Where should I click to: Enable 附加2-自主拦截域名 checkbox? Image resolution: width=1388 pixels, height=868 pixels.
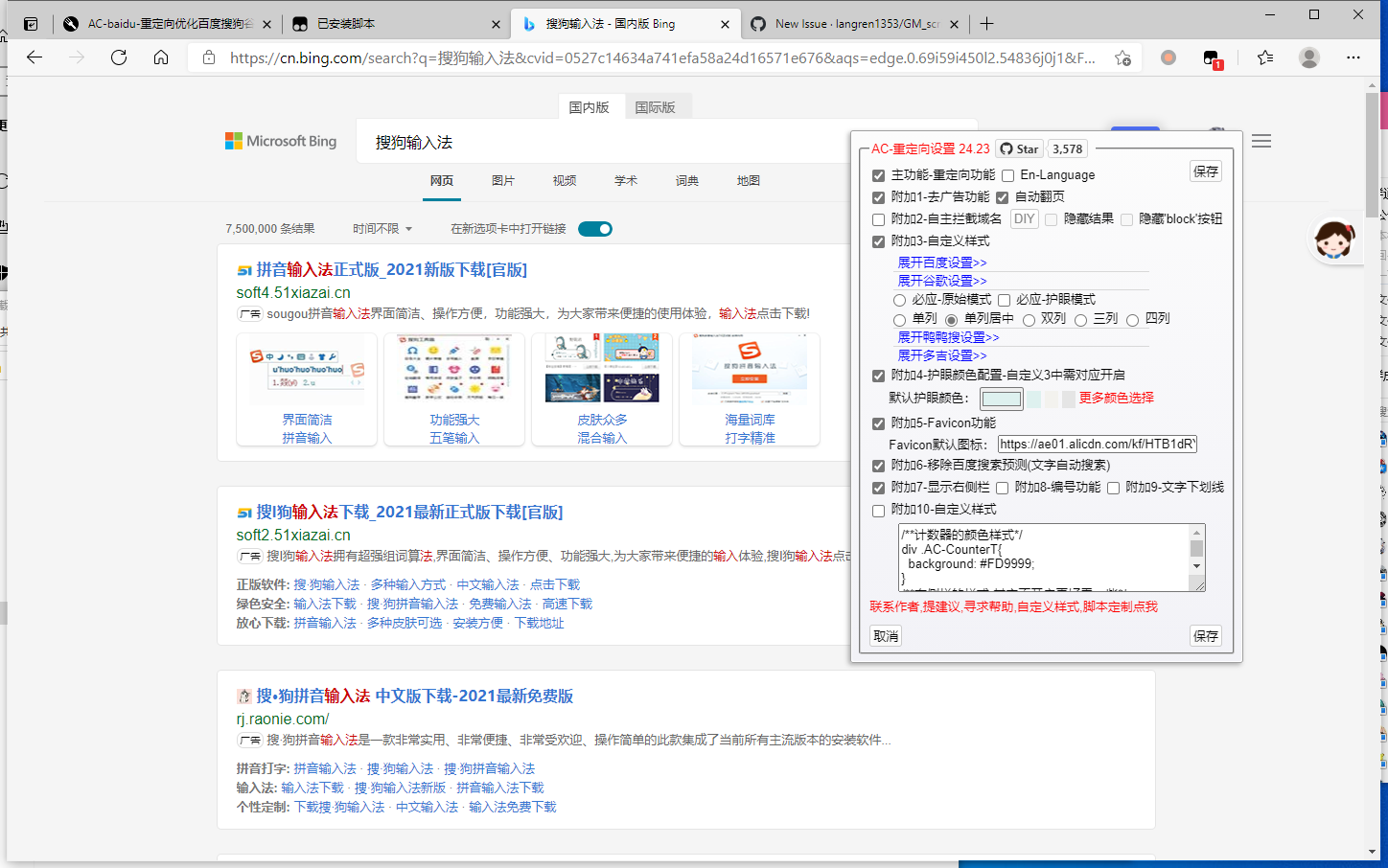(x=878, y=219)
